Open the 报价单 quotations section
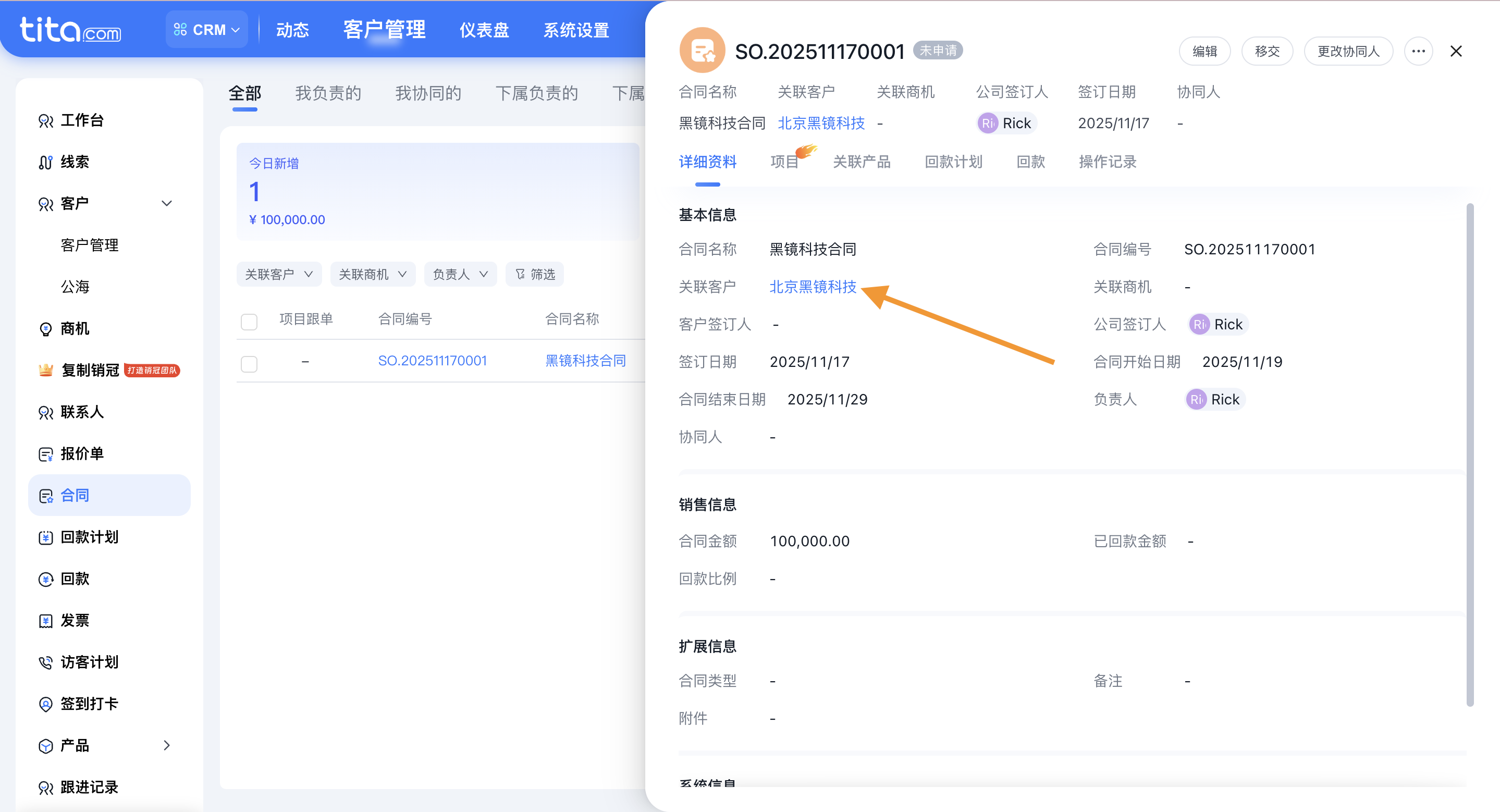 pos(81,453)
